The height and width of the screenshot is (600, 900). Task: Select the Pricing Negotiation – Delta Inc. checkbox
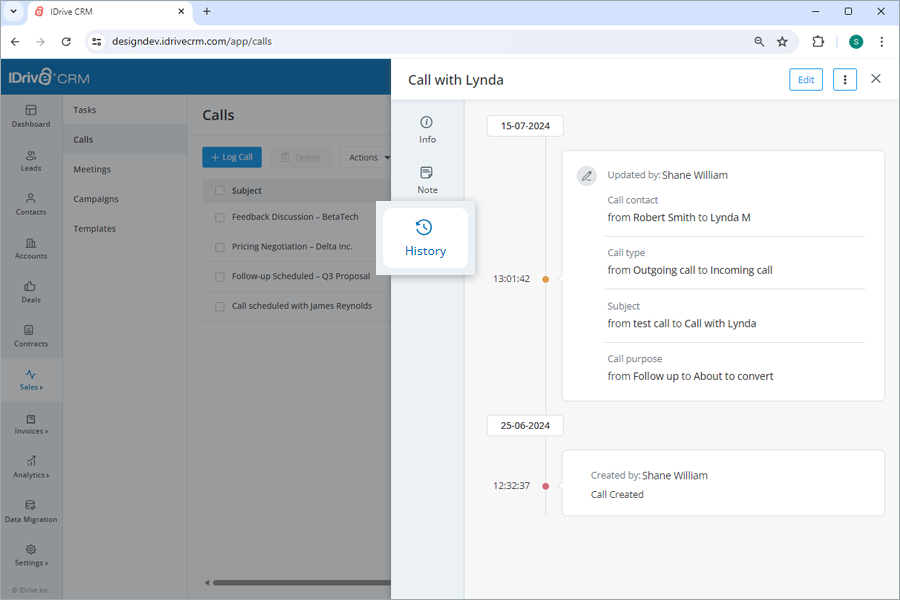219,246
